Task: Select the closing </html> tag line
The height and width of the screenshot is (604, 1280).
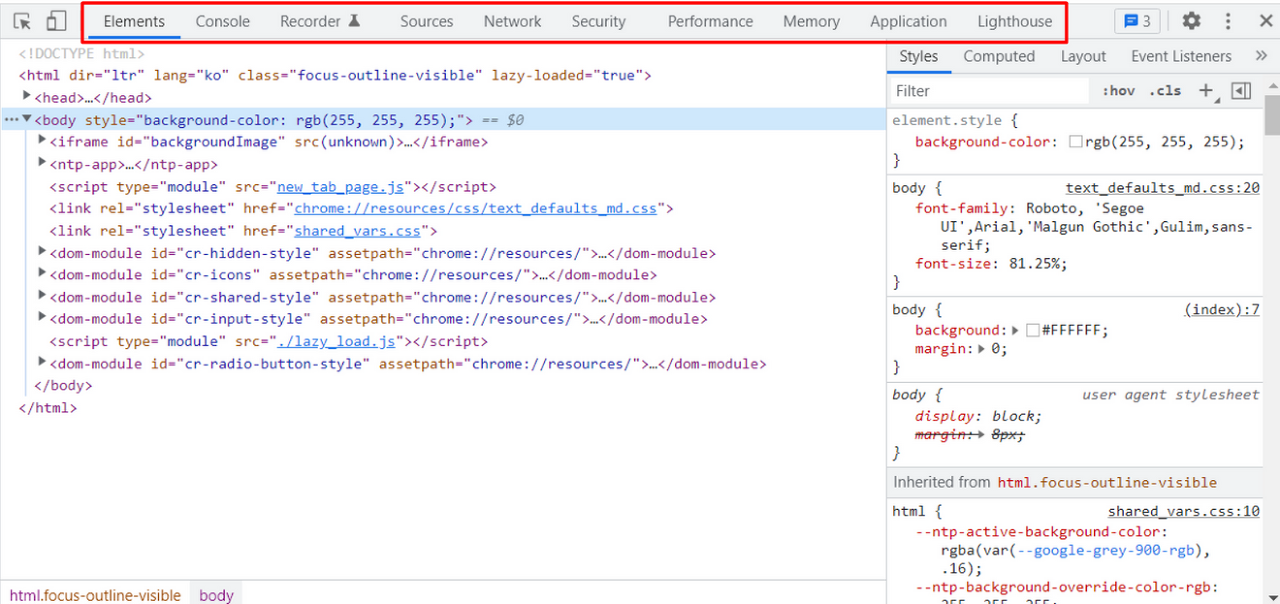Action: click(x=48, y=408)
